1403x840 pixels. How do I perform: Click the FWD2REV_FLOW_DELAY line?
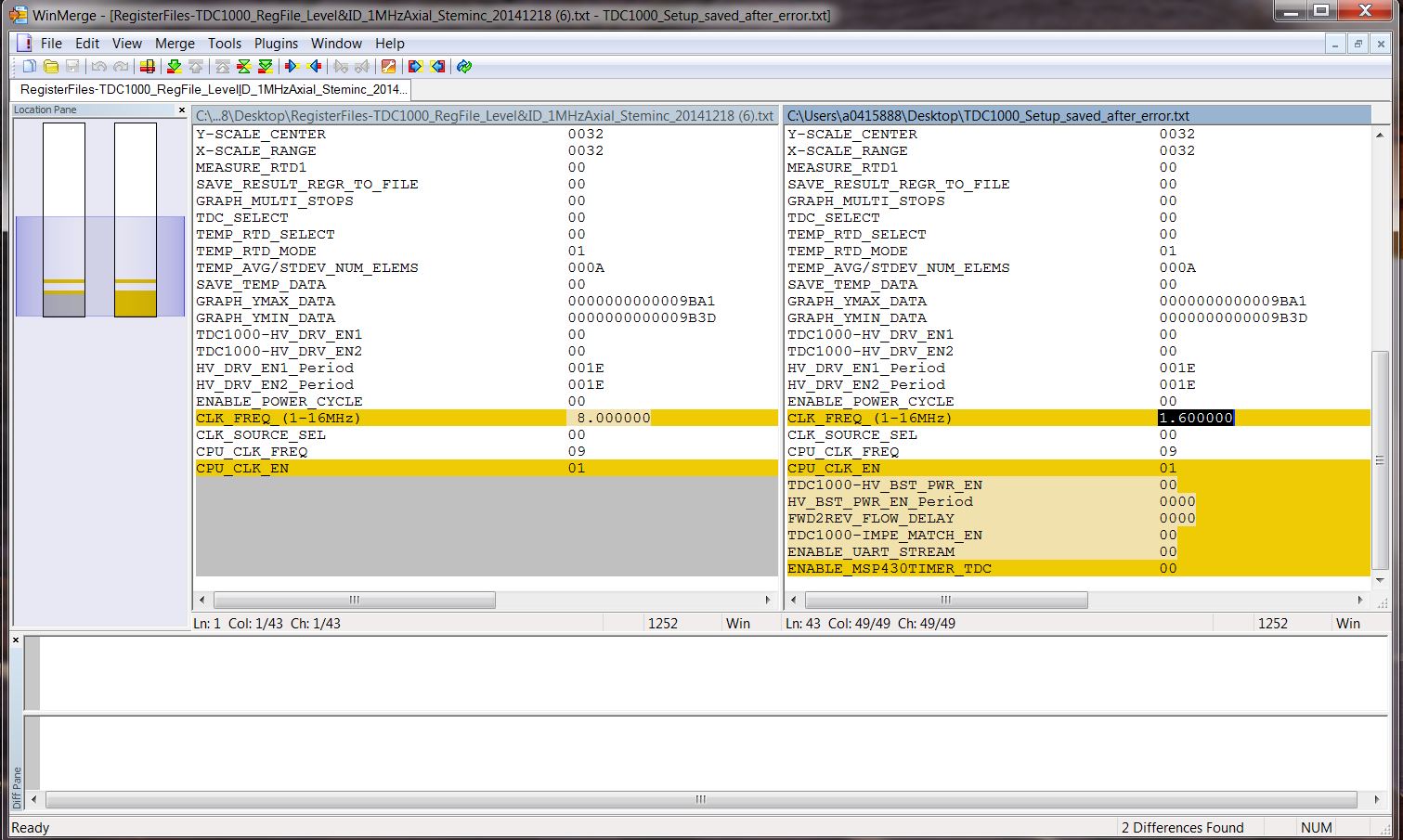[x=1078, y=518]
